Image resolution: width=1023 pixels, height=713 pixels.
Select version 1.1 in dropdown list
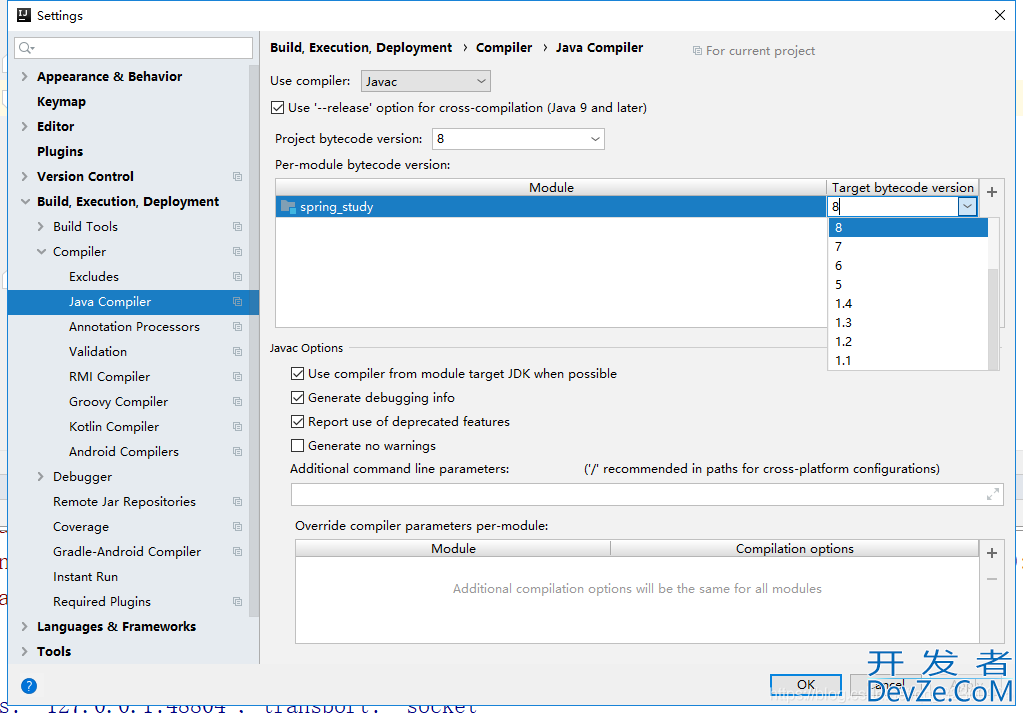coord(908,361)
